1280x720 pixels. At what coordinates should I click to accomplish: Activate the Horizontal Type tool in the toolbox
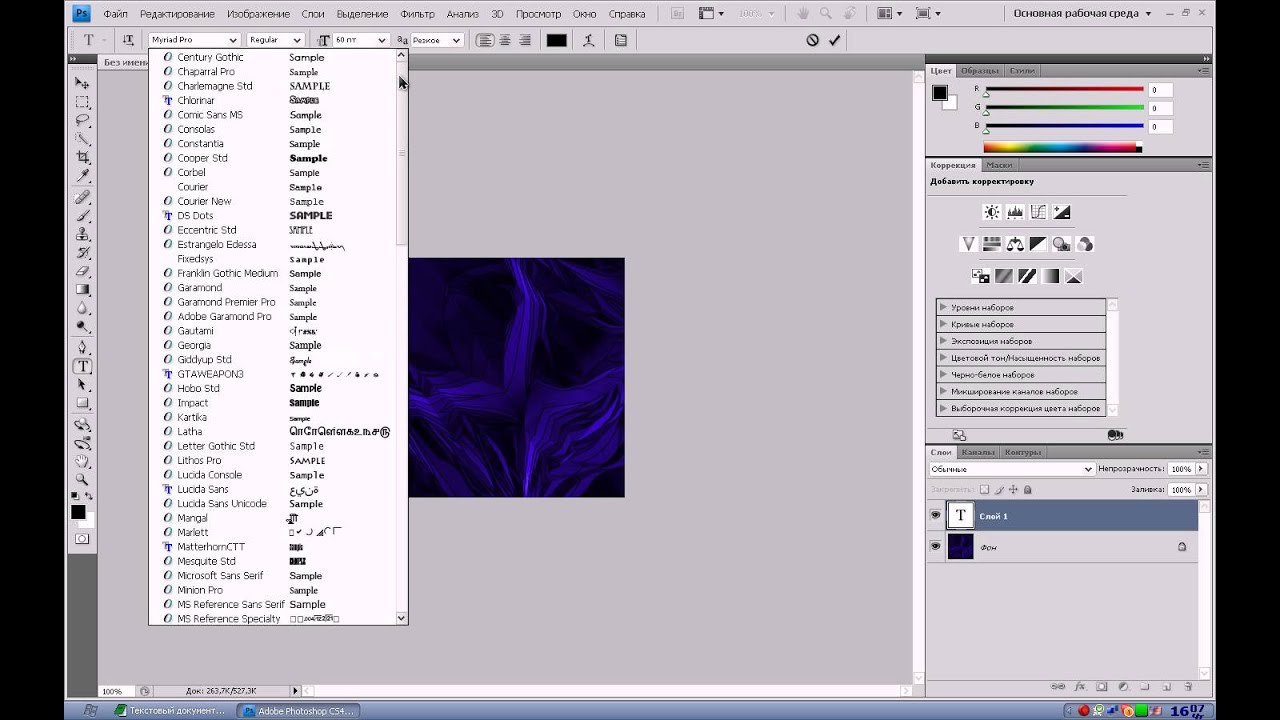[82, 366]
